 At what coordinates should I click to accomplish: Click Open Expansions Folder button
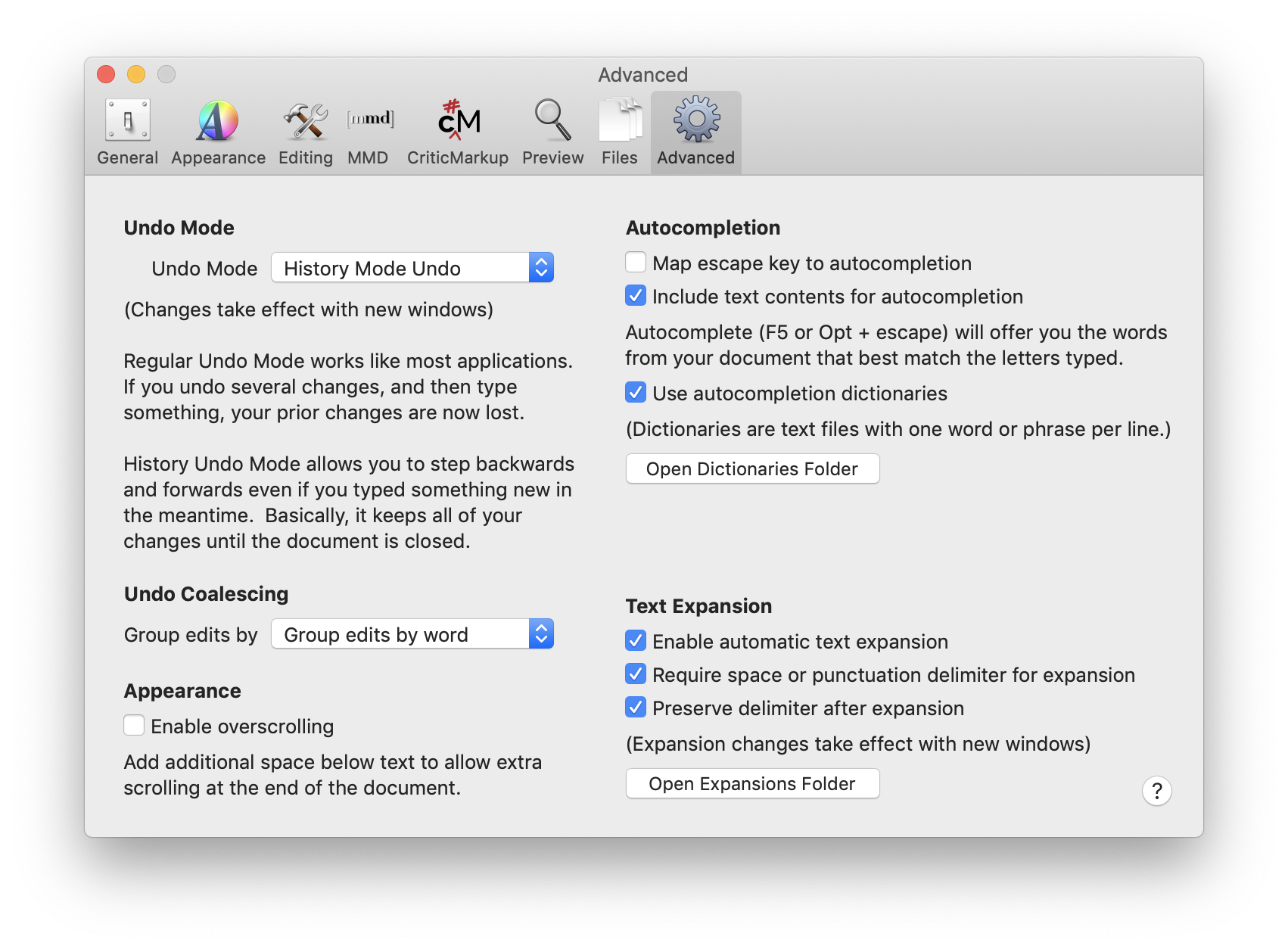(x=752, y=783)
